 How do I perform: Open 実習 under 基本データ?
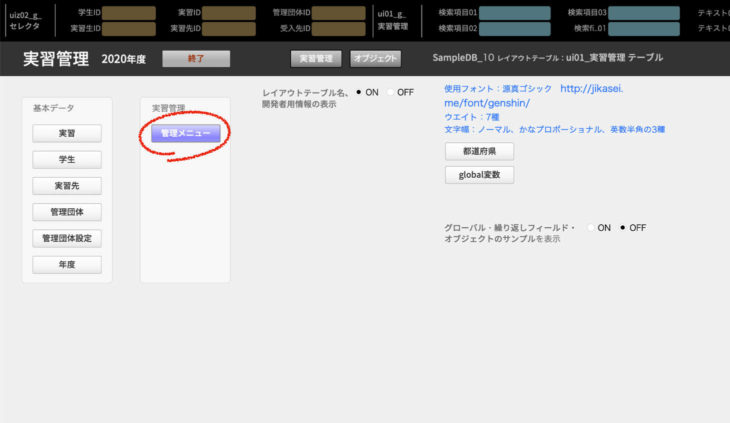point(66,133)
